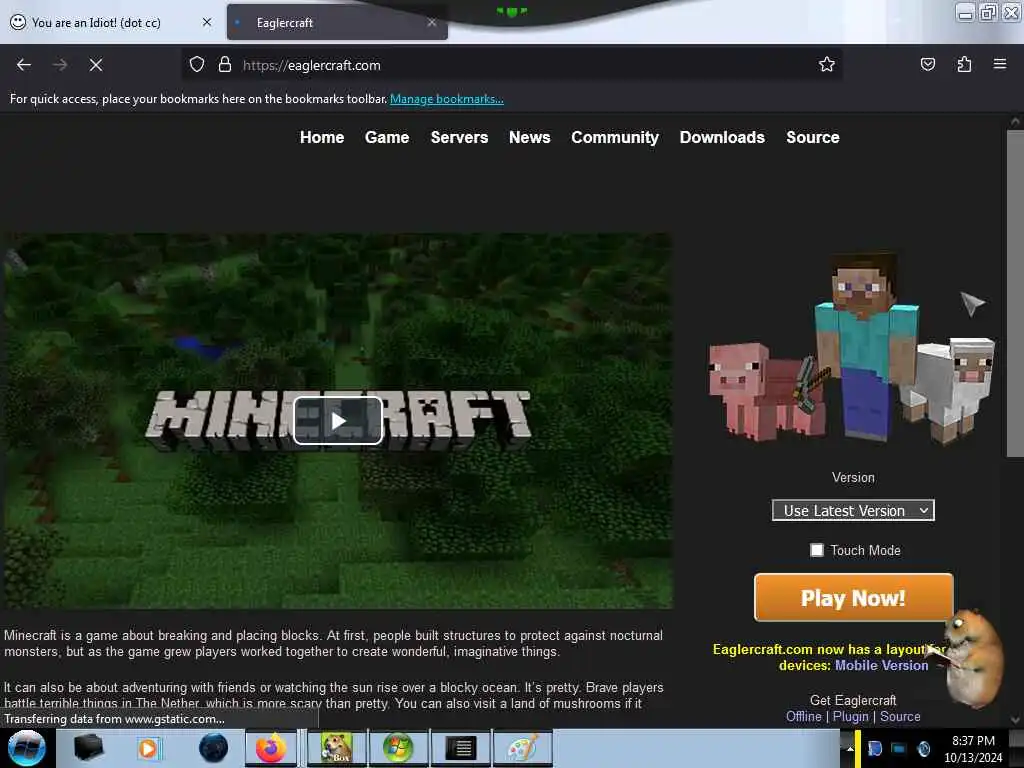Image resolution: width=1024 pixels, height=768 pixels.
Task: Open the black box taskbar icon
Action: pos(88,748)
